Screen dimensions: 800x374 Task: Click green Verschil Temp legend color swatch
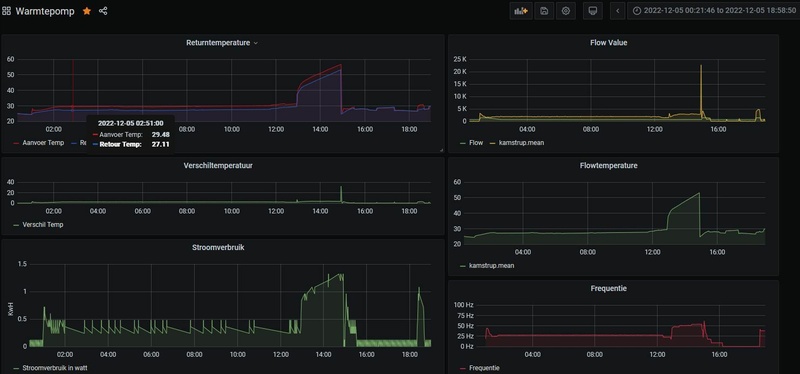coord(16,225)
